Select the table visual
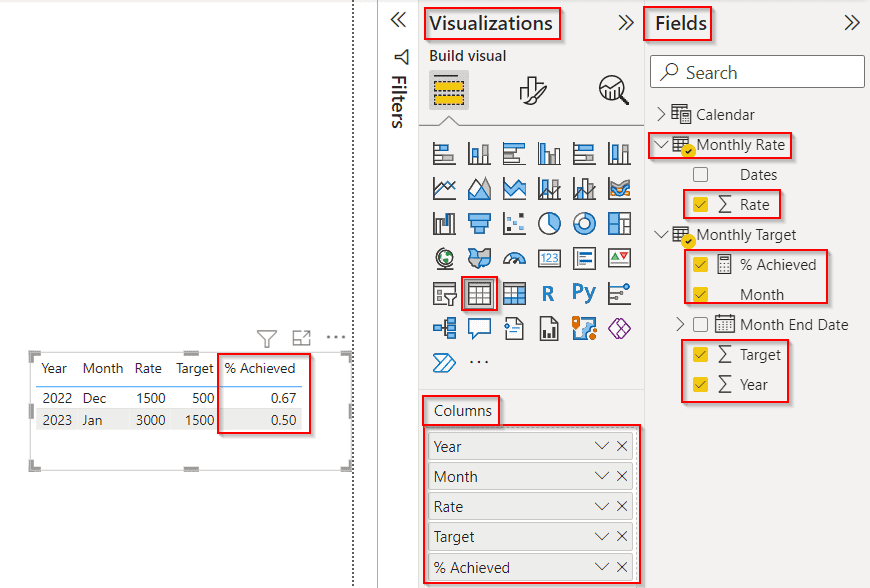The width and height of the screenshot is (870, 588). point(479,293)
